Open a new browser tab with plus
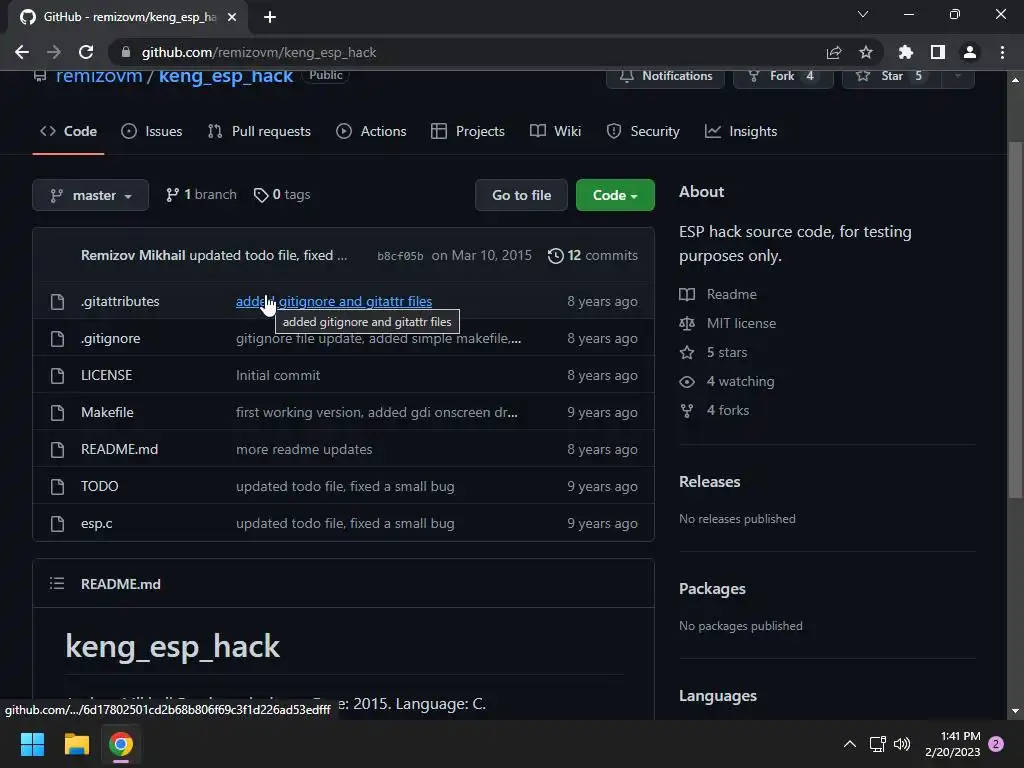The image size is (1024, 768). (270, 17)
